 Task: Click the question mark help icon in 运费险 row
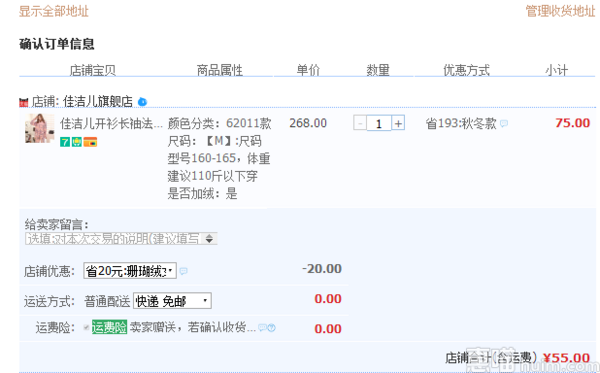(271, 327)
